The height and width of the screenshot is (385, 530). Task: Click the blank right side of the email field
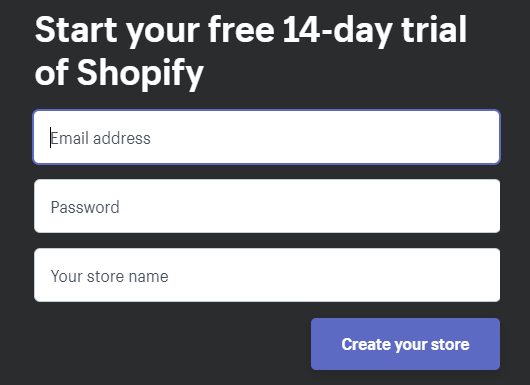tap(372, 137)
